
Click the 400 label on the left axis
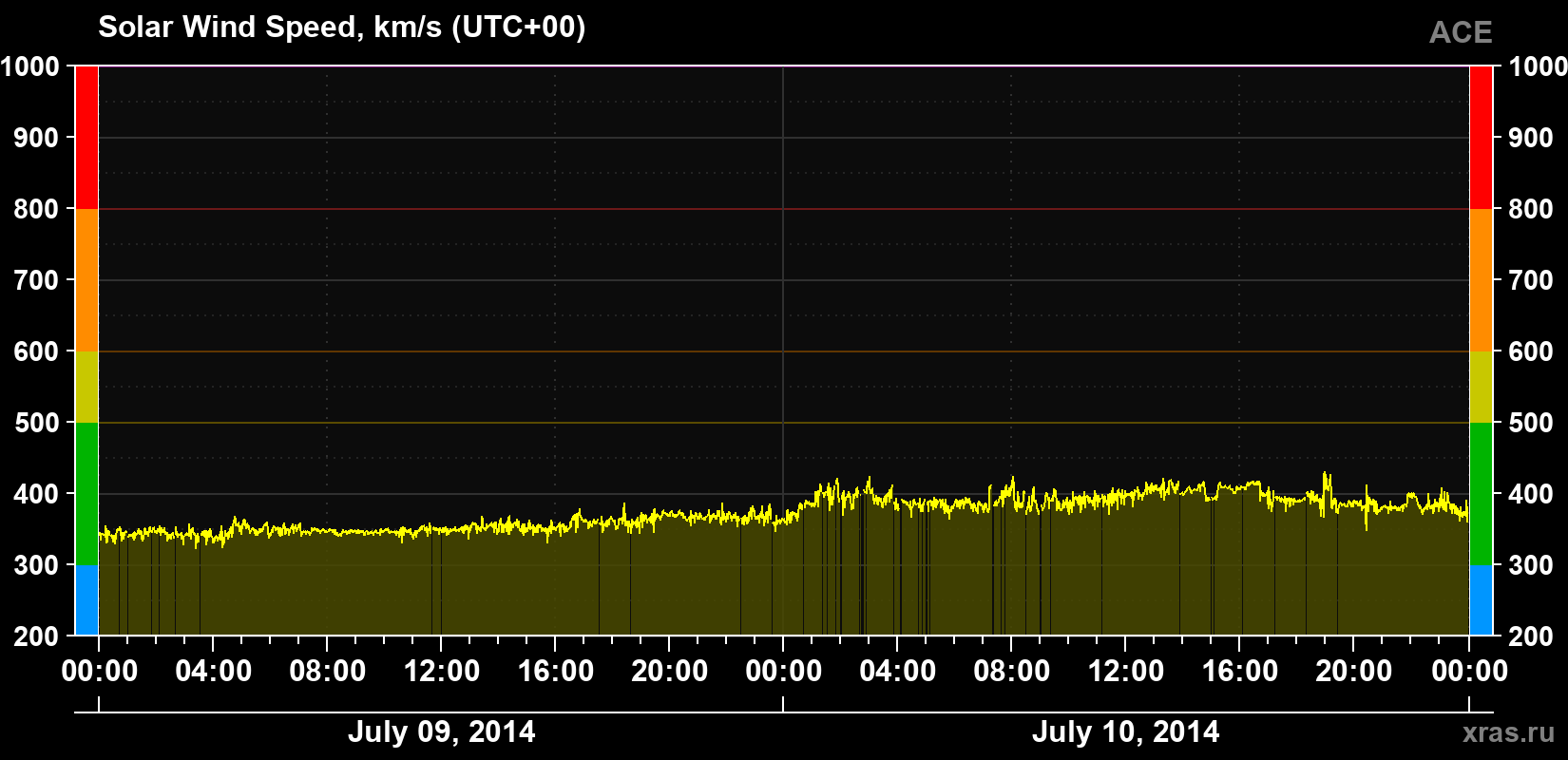36,494
